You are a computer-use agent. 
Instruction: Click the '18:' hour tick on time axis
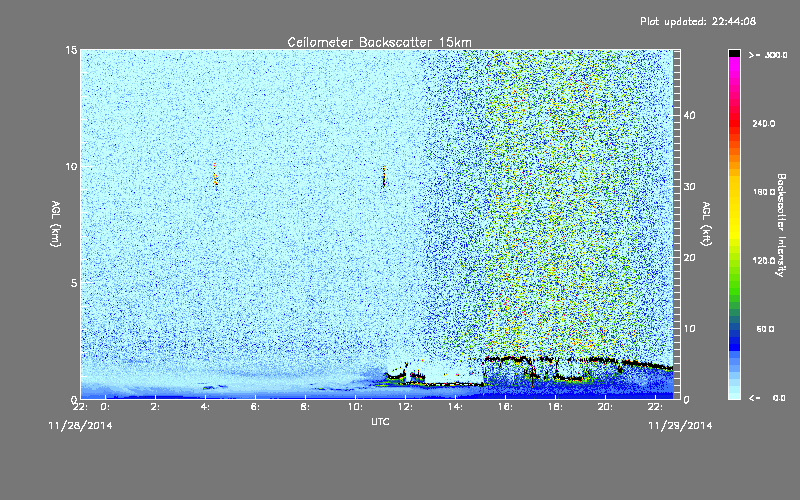[556, 407]
